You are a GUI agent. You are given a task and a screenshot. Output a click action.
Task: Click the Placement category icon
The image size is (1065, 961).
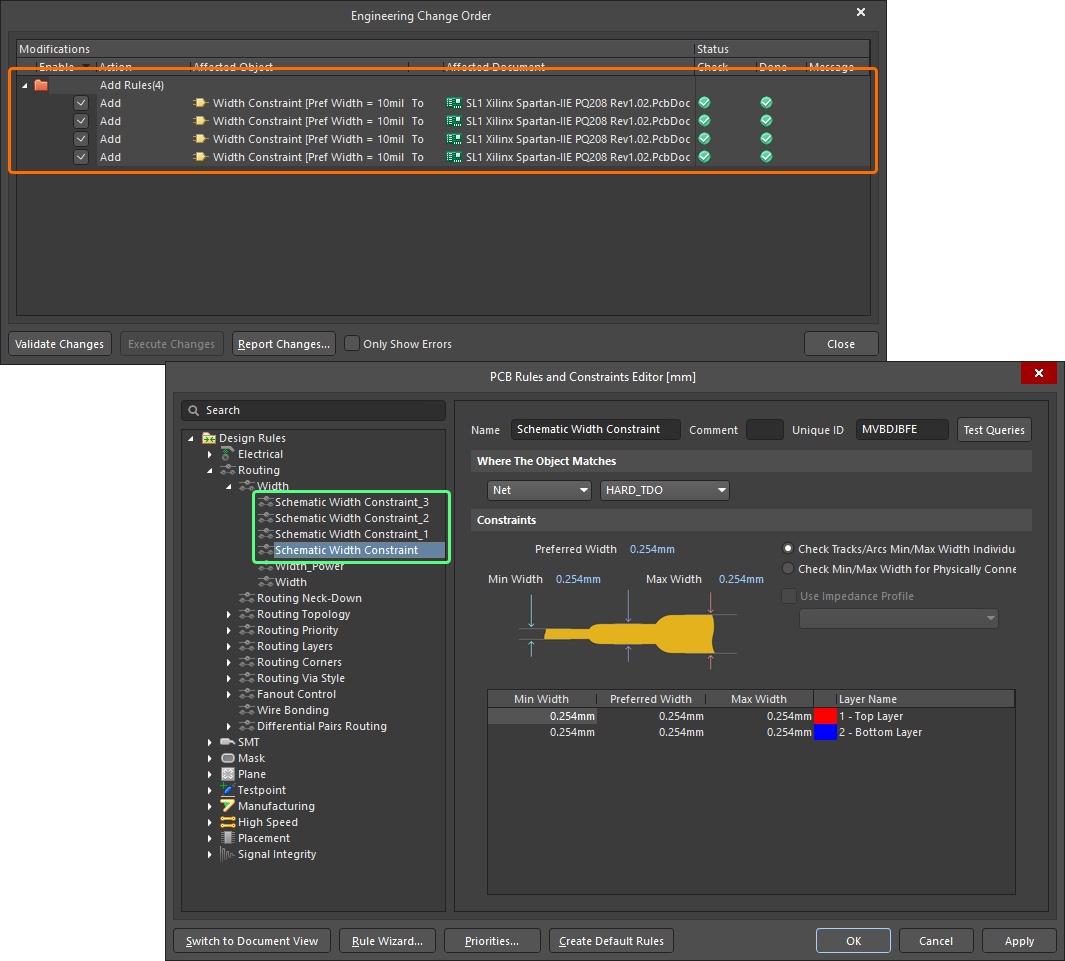click(228, 838)
